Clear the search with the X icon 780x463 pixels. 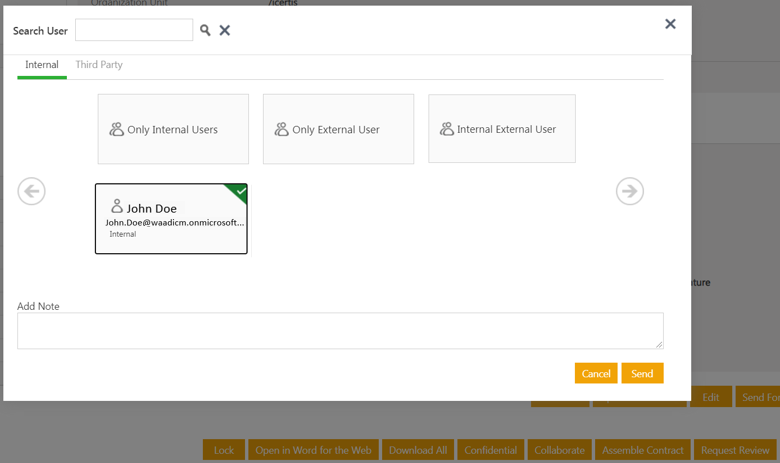225,30
